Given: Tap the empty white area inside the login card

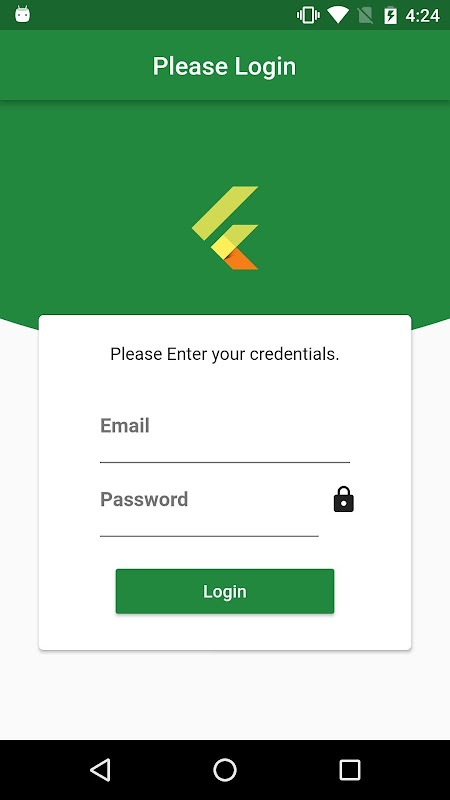Looking at the screenshot, I should (x=225, y=632).
